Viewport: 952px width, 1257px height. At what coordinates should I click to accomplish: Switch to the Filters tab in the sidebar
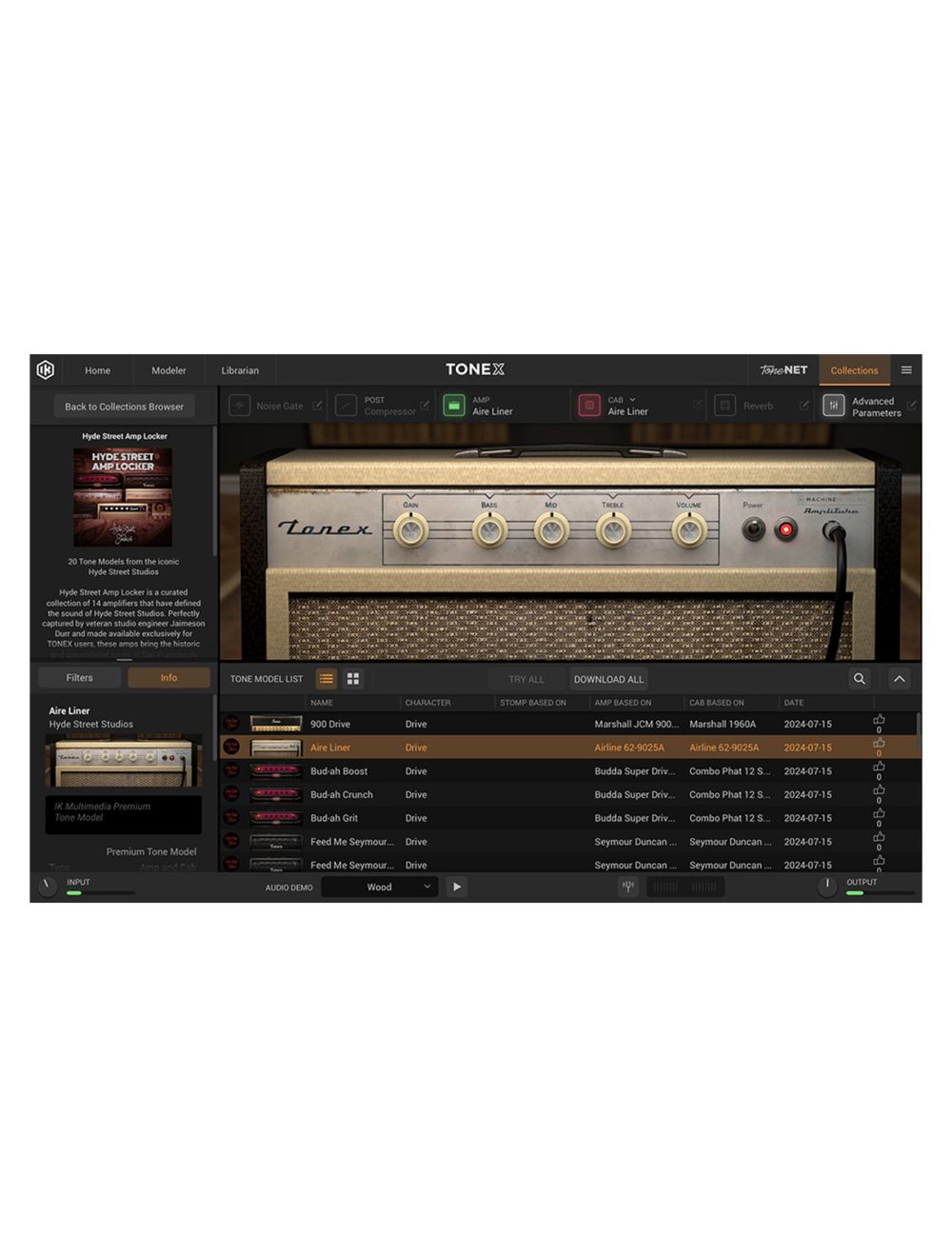(x=79, y=677)
